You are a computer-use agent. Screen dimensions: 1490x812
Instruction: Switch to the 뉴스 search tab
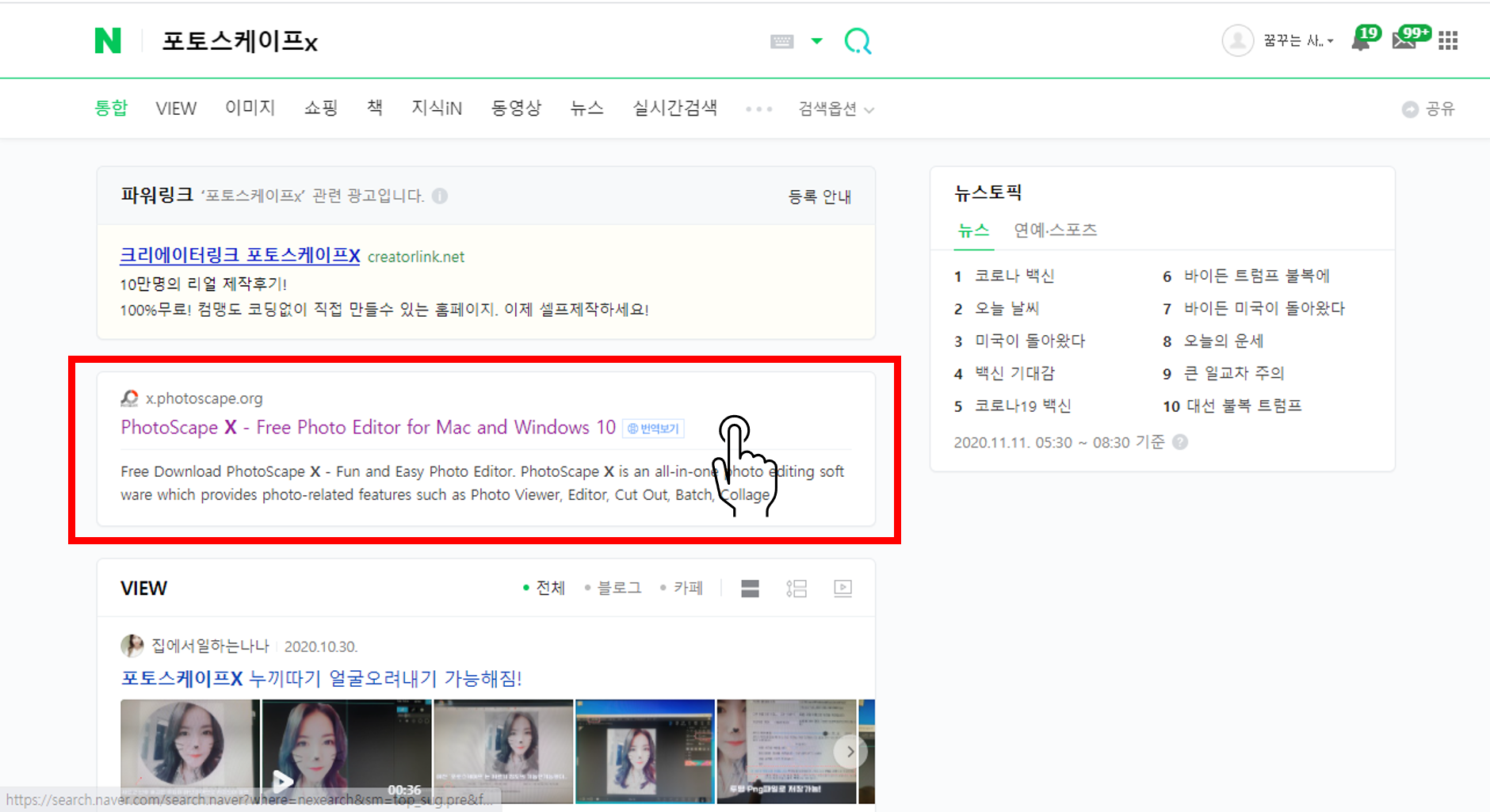coord(586,108)
